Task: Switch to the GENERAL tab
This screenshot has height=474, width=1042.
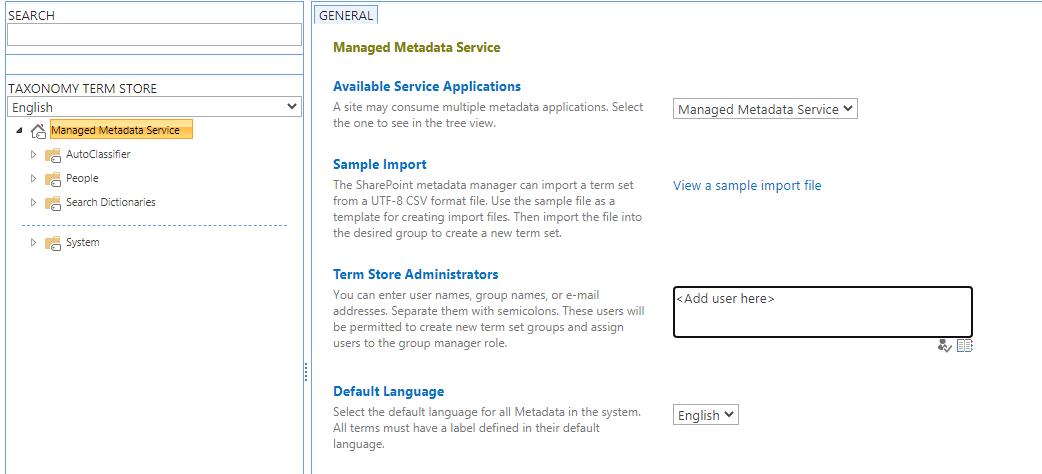Action: pyautogui.click(x=346, y=15)
